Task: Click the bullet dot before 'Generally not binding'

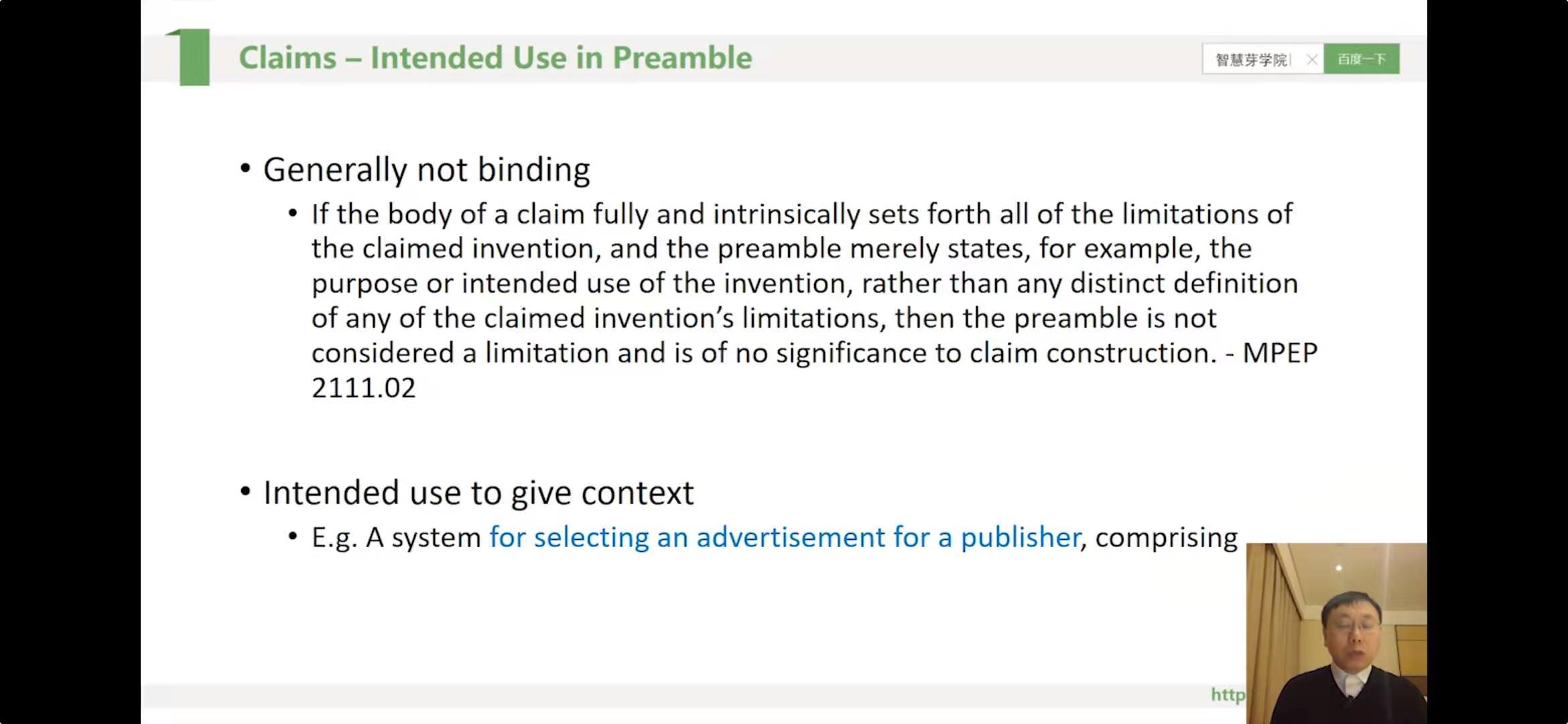Action: (245, 168)
